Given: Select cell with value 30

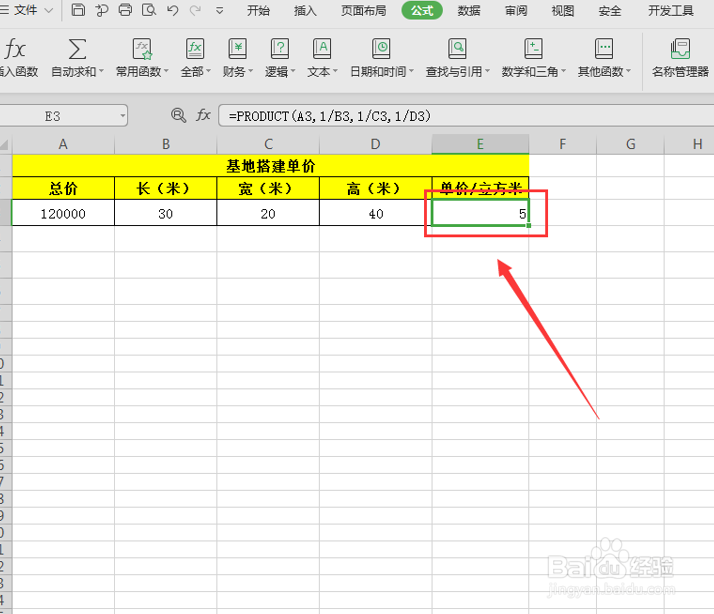Looking at the screenshot, I should pyautogui.click(x=166, y=213).
